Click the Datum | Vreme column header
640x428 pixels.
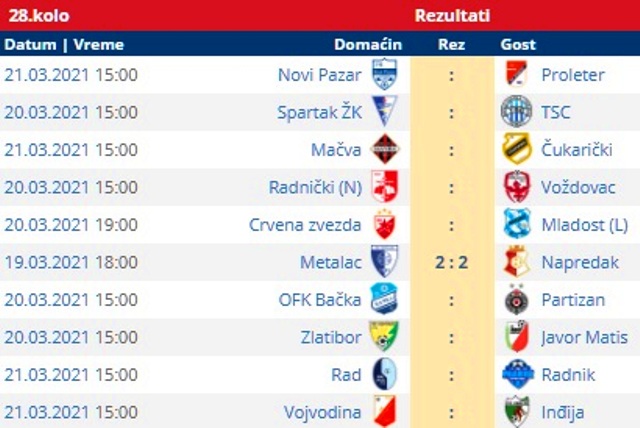tap(64, 44)
